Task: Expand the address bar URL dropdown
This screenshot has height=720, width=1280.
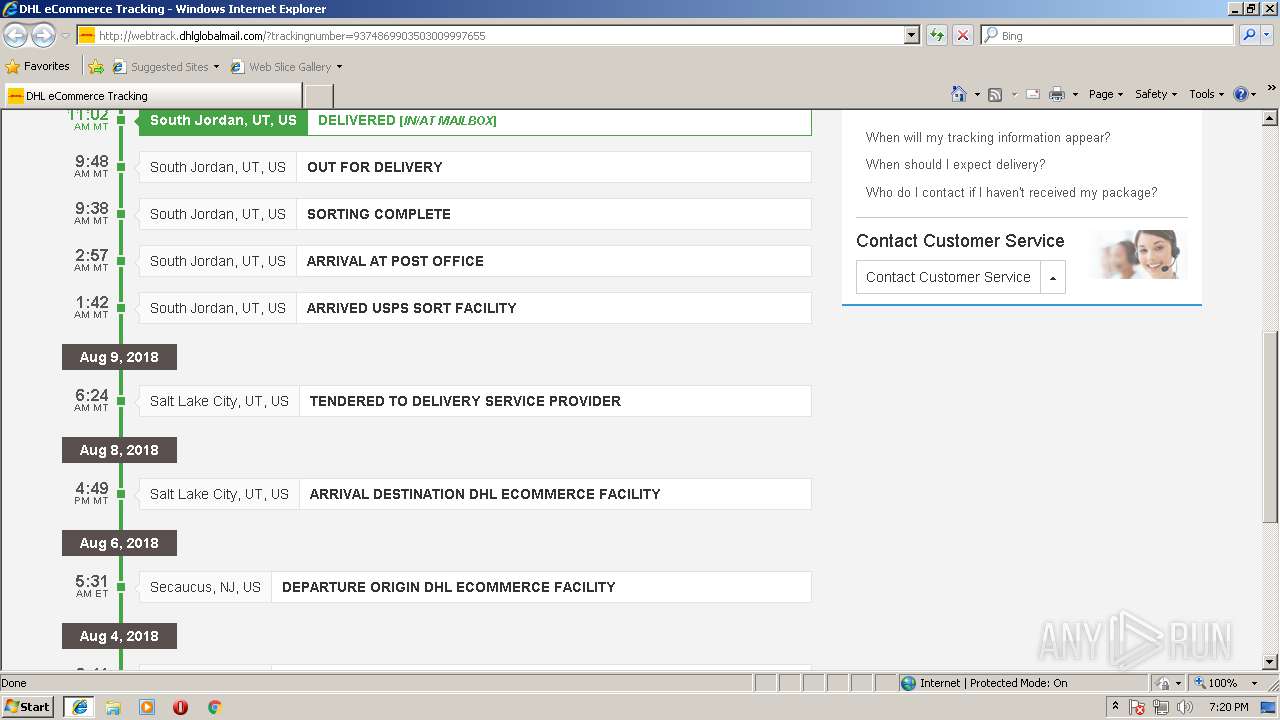Action: [911, 35]
